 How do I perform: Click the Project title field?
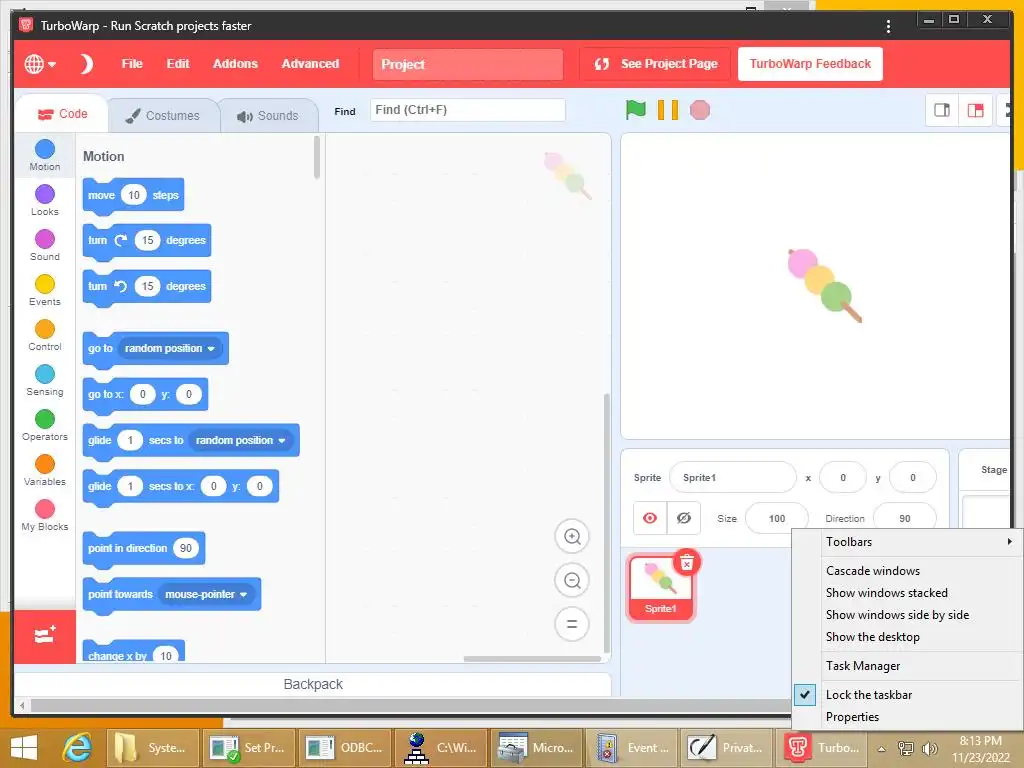(x=468, y=64)
